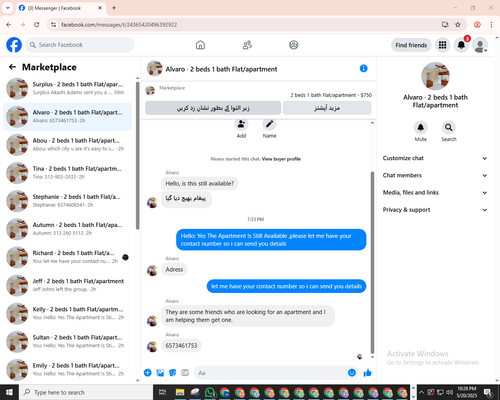Open the Facebook logo home link

pos(14,45)
